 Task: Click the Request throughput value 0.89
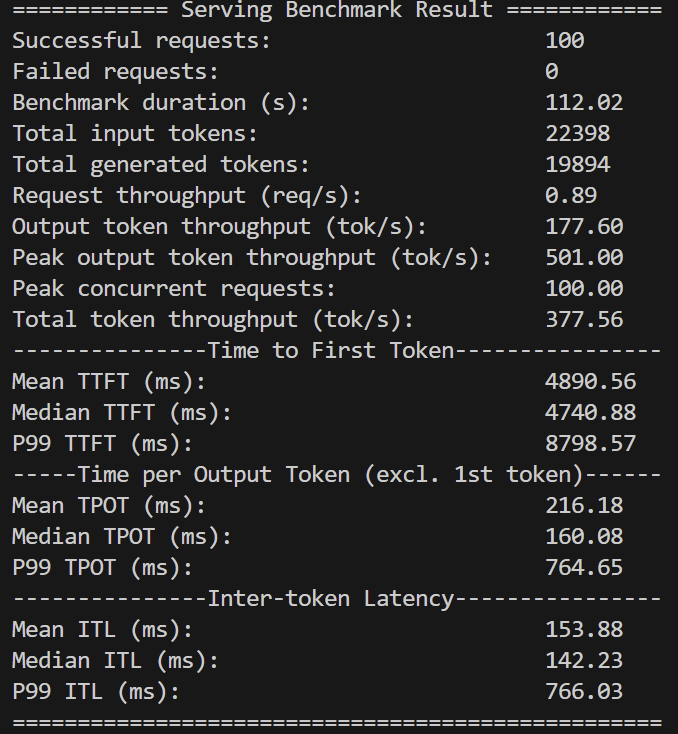pyautogui.click(x=571, y=196)
